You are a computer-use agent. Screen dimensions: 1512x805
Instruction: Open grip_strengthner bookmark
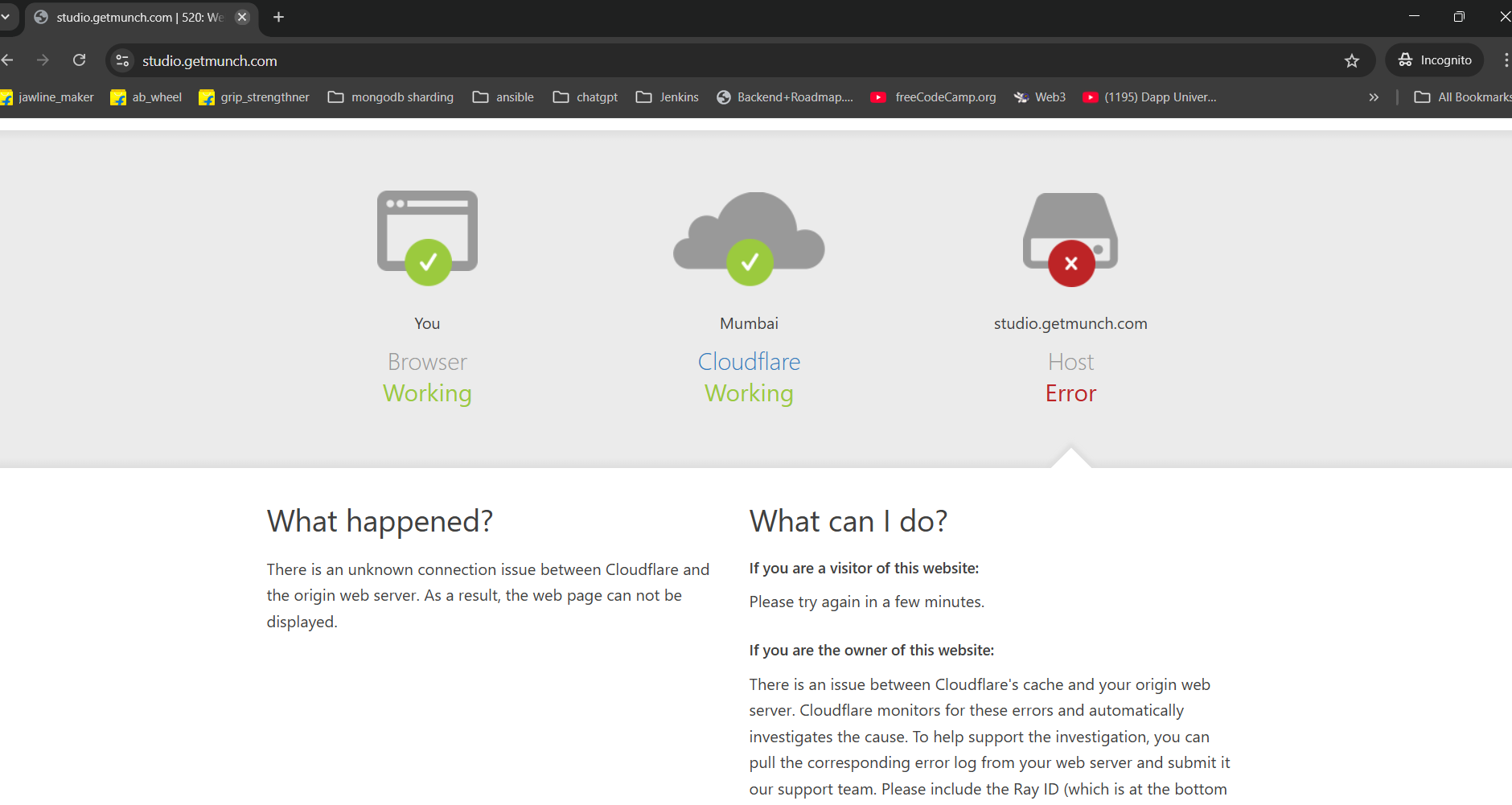click(254, 97)
